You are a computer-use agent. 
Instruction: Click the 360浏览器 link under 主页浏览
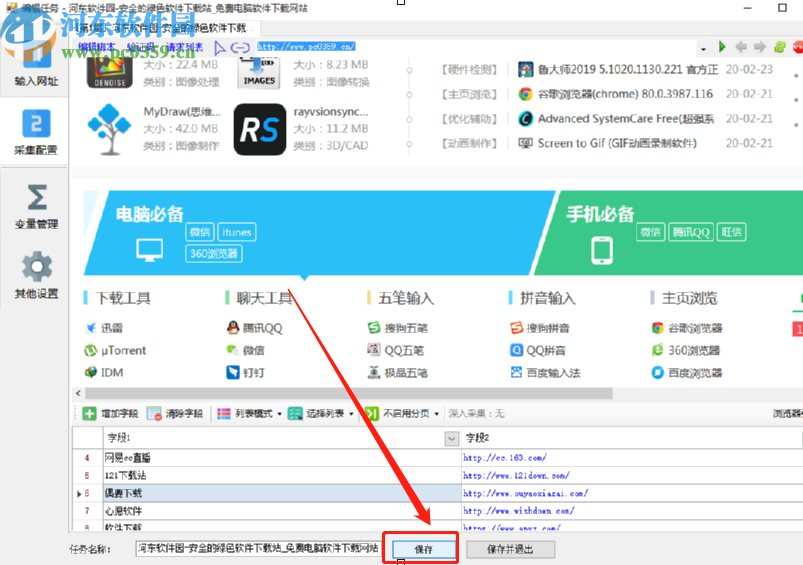(694, 350)
